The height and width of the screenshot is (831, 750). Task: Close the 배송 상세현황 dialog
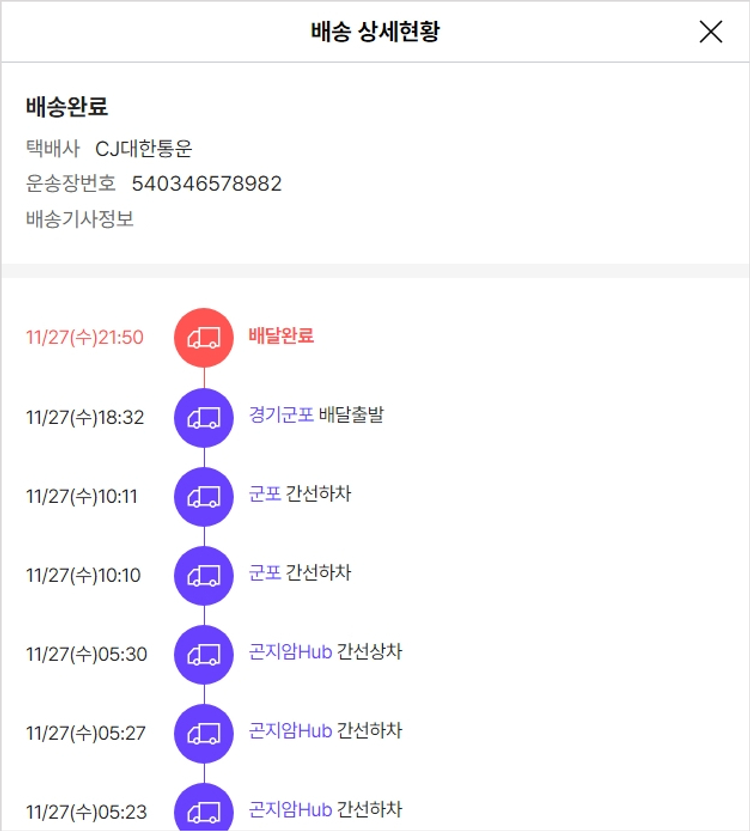click(710, 32)
